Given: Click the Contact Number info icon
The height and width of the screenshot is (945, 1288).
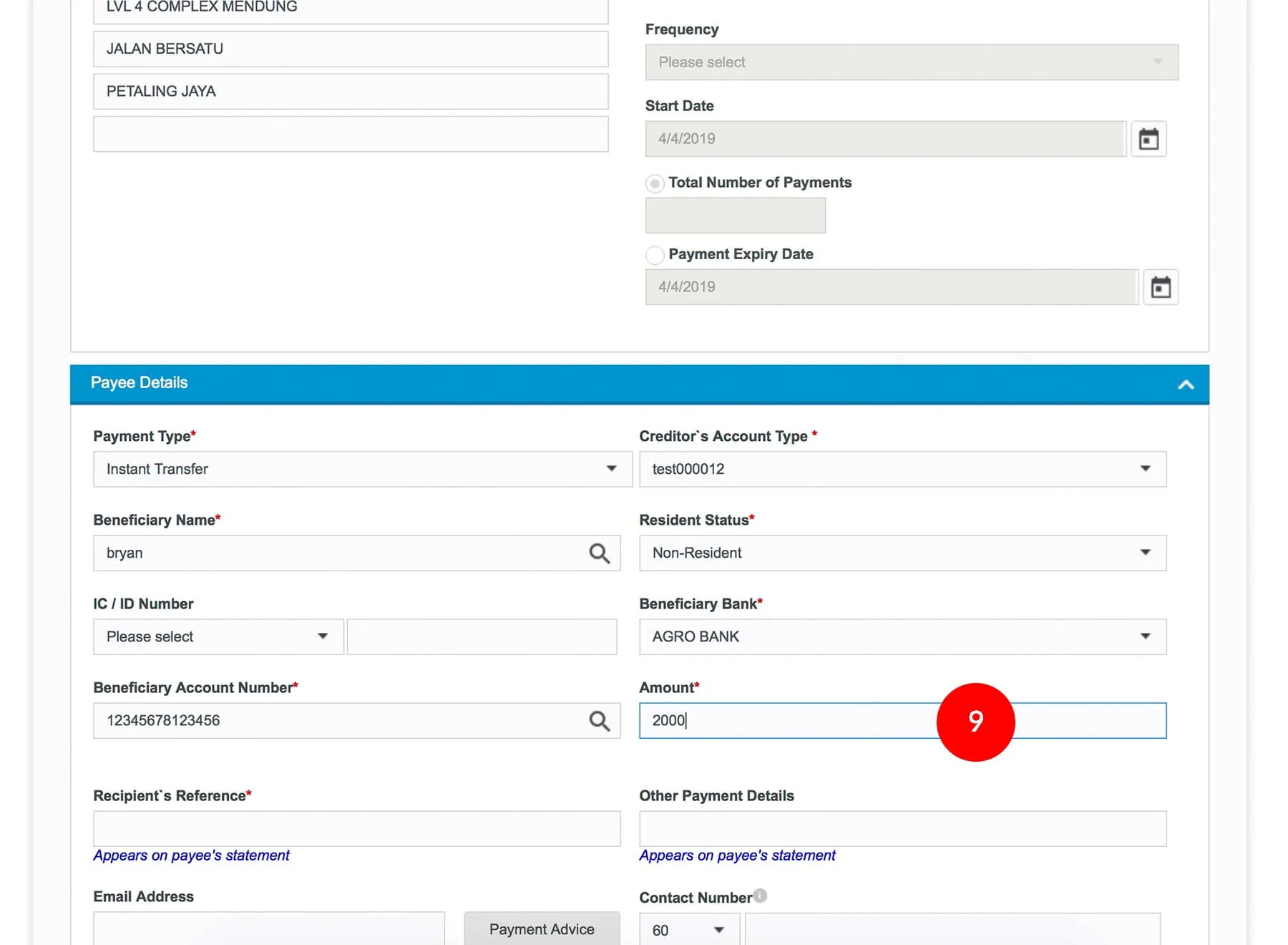Looking at the screenshot, I should 760,896.
